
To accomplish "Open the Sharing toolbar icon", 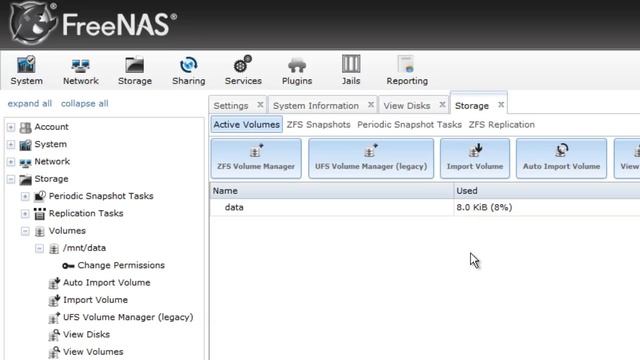I will point(189,70).
